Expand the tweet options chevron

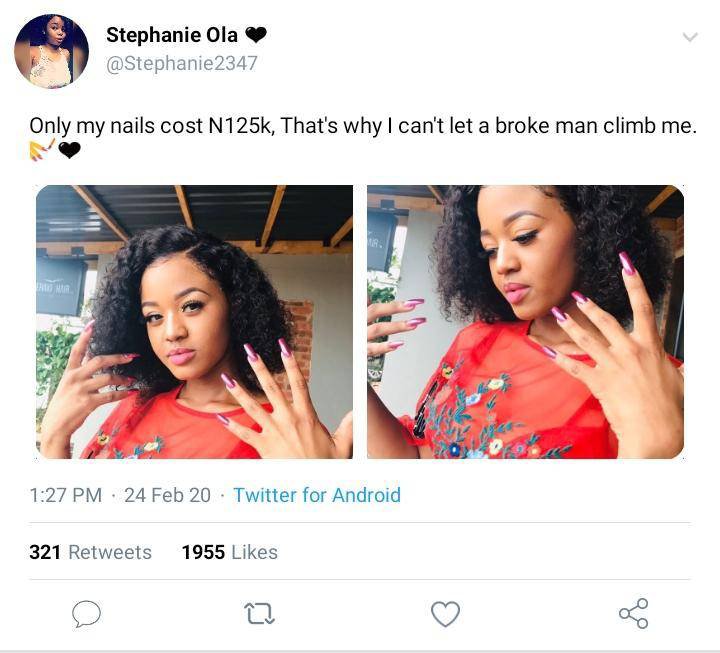(690, 37)
